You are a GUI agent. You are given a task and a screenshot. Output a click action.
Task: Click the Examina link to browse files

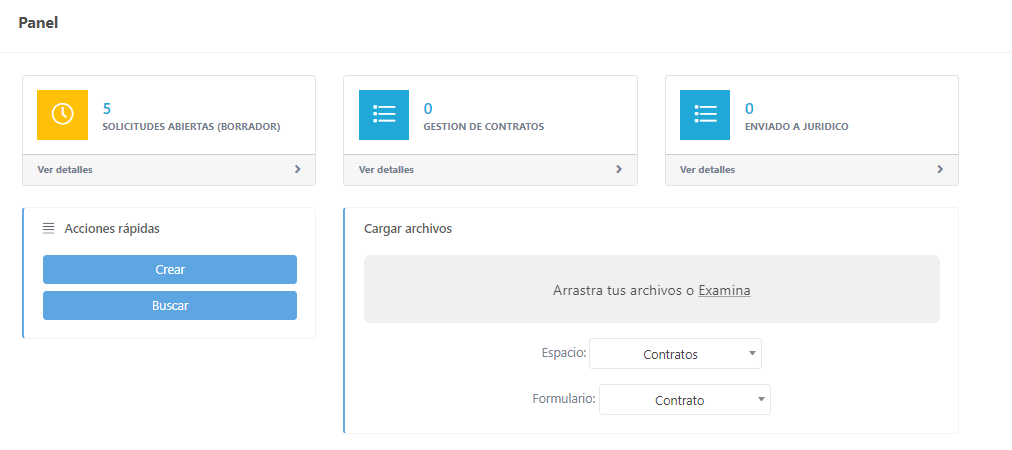pos(724,291)
